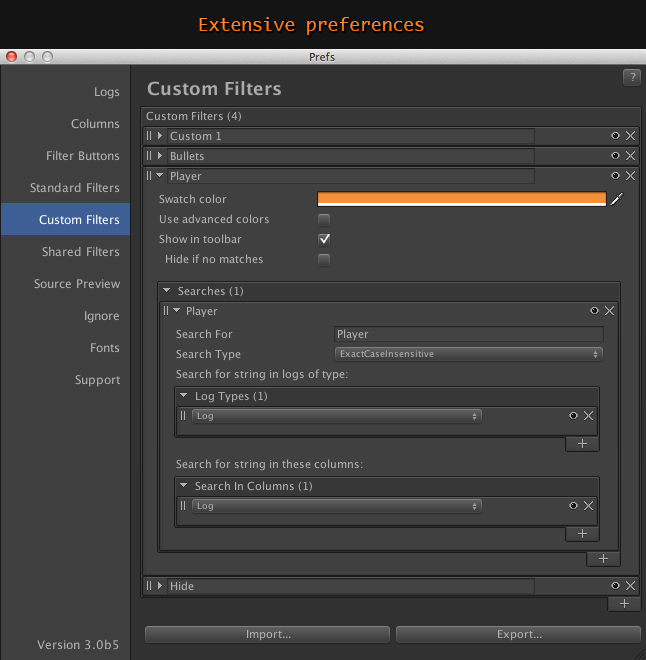
Task: Collapse the Search In Columns (1) list
Action: 183,485
